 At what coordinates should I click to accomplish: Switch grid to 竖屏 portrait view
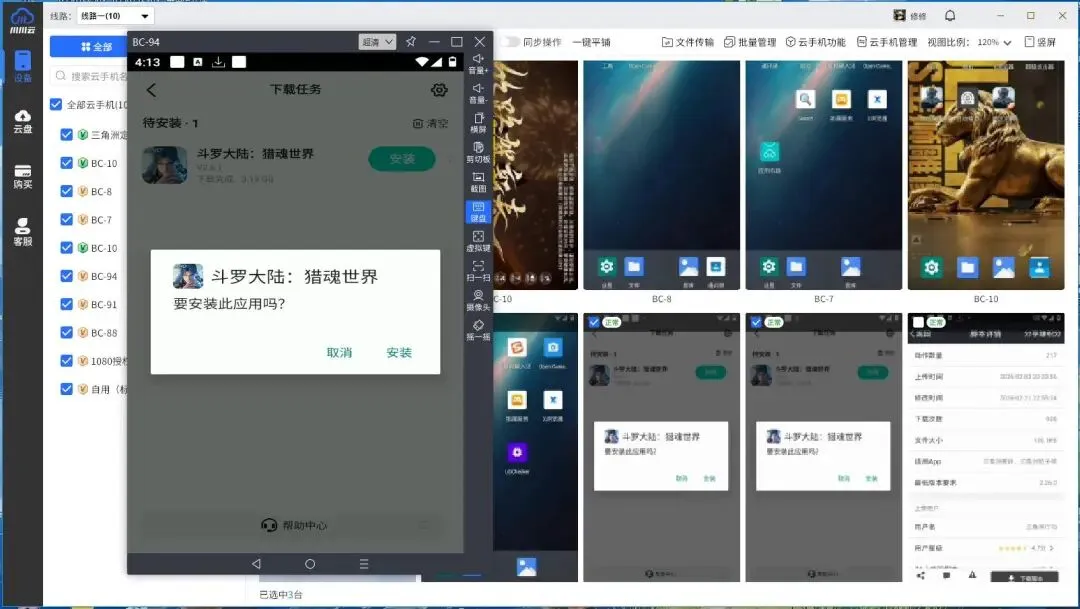tap(1040, 42)
